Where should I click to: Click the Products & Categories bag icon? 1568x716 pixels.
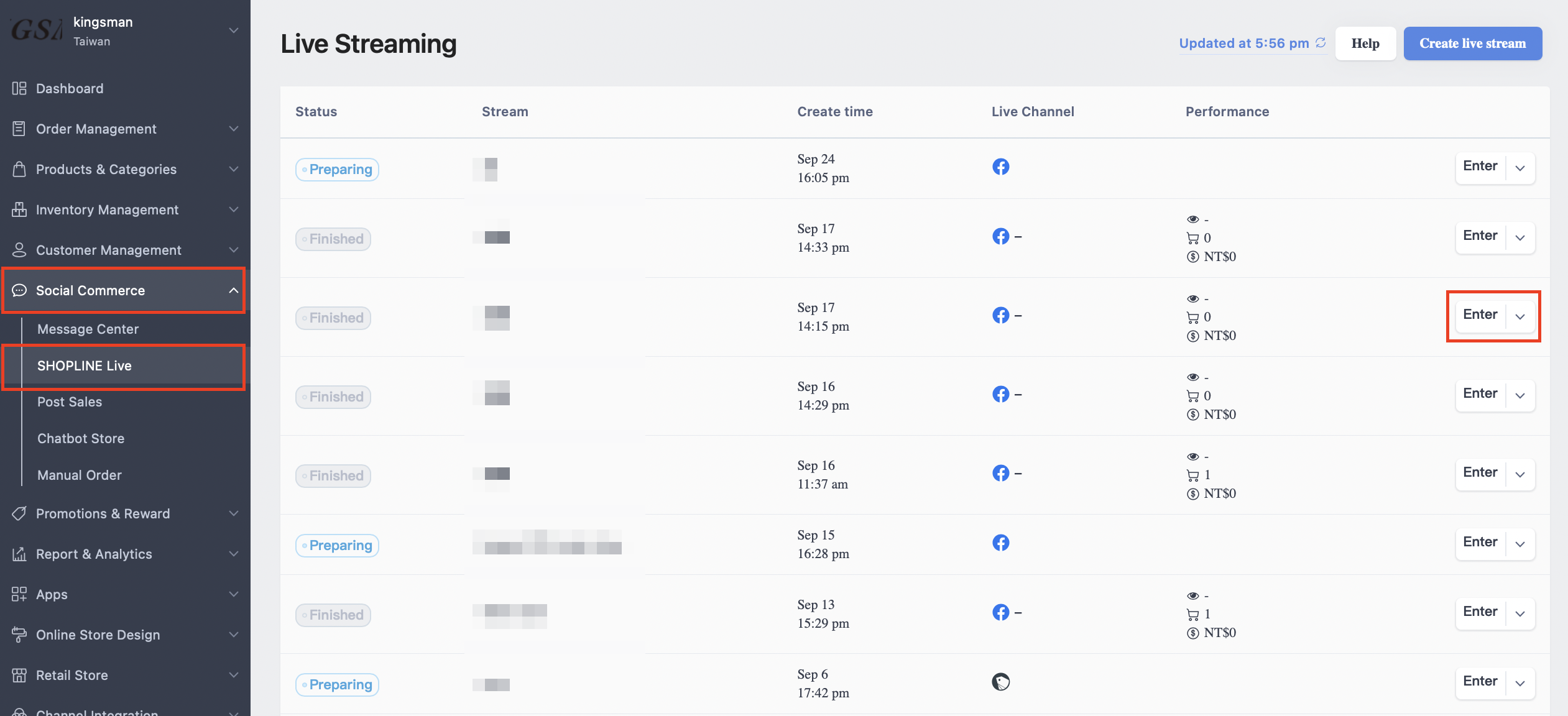pos(19,169)
